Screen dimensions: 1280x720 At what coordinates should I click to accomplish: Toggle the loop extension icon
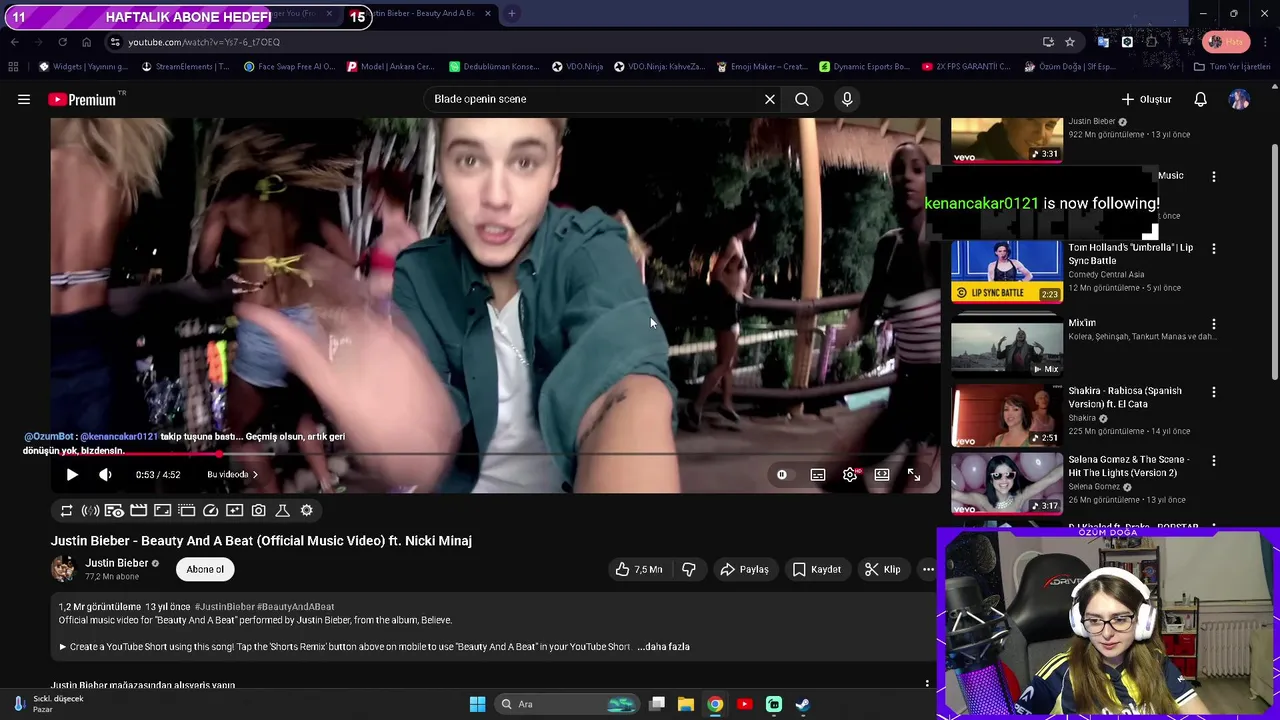point(67,511)
